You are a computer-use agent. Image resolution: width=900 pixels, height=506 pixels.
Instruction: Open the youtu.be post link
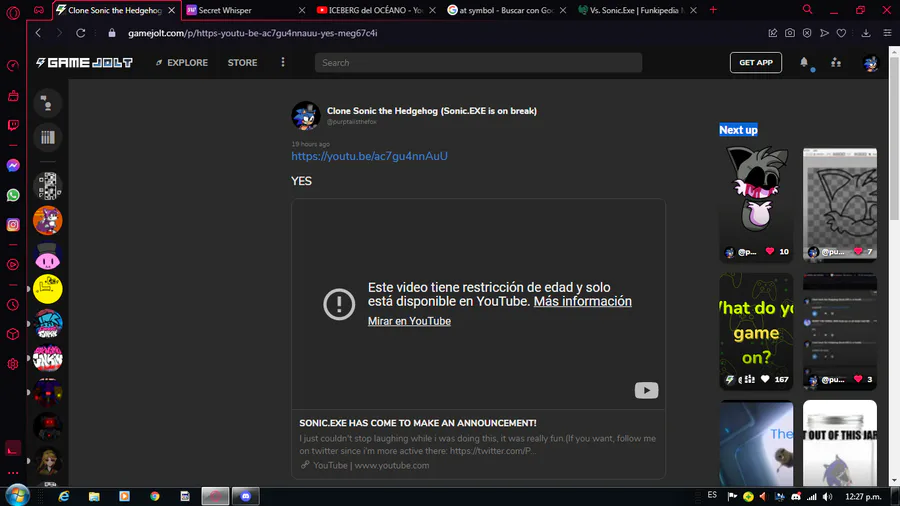[x=369, y=156]
